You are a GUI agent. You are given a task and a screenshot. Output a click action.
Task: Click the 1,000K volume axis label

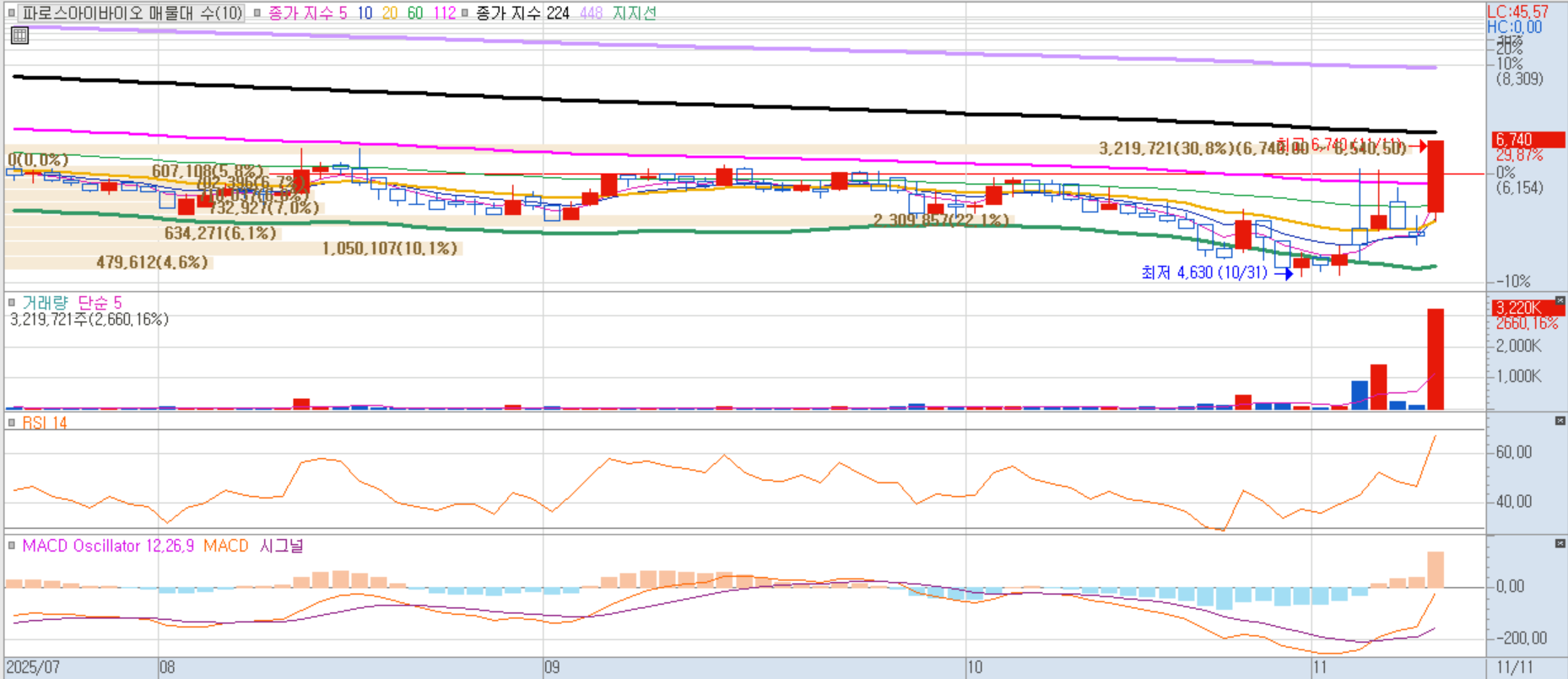coord(1519,376)
